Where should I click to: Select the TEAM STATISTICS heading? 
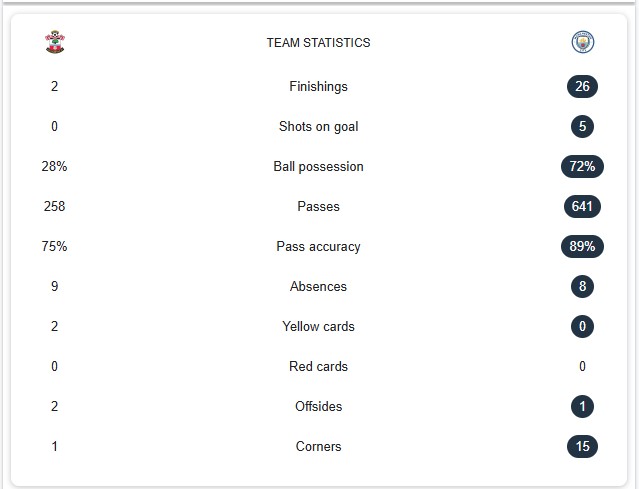click(x=318, y=42)
